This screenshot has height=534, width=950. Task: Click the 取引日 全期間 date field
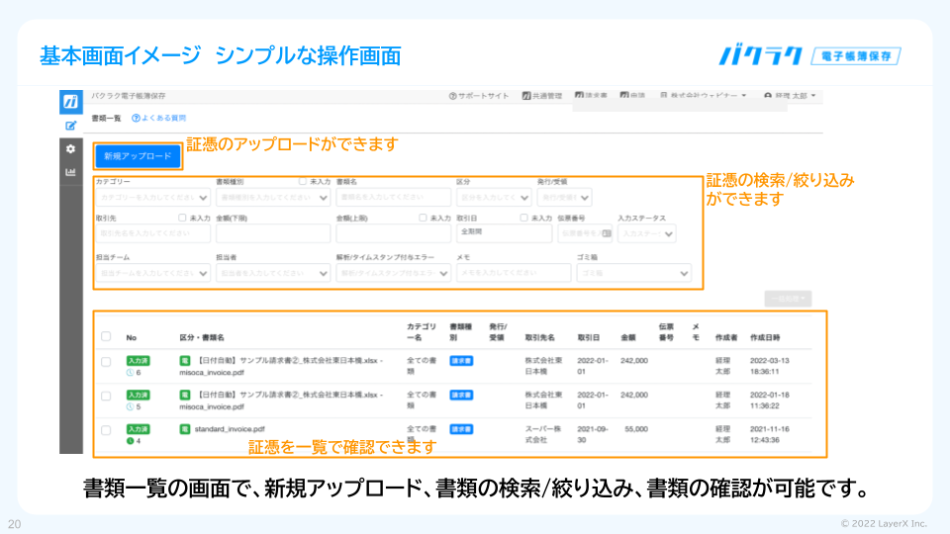point(504,233)
